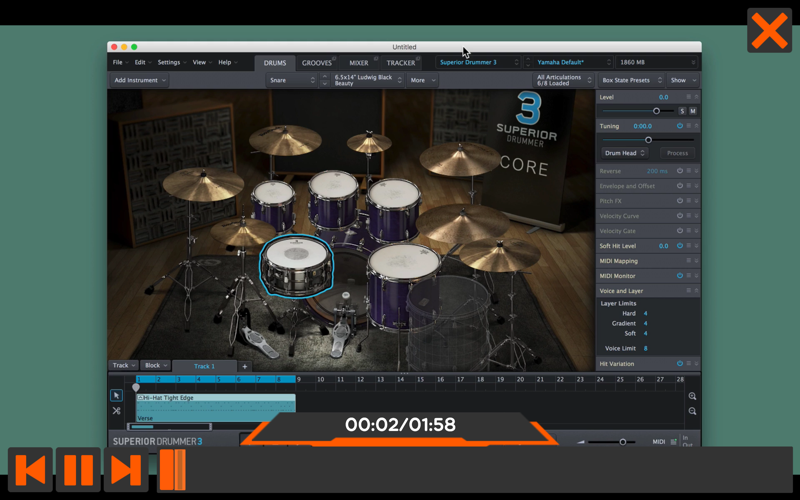Pause the tutorial video

[x=78, y=469]
